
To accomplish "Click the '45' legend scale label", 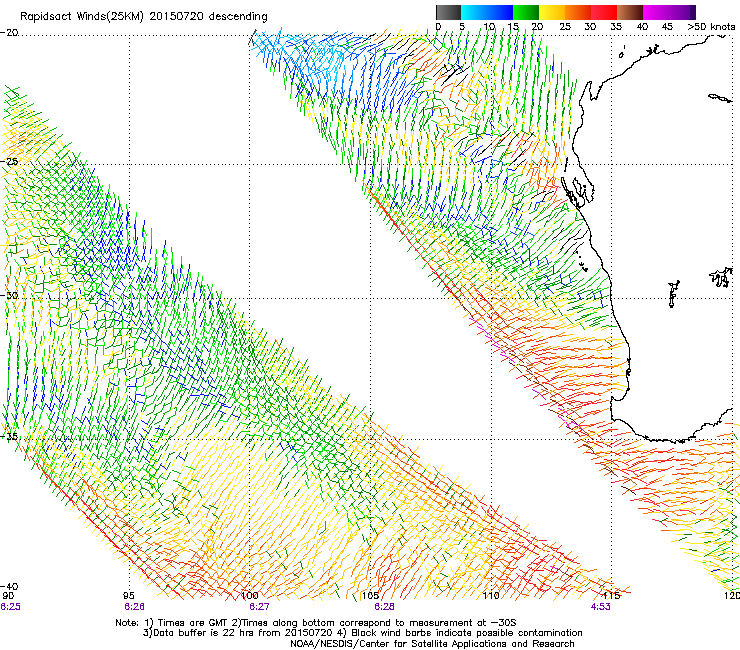I will pos(667,27).
